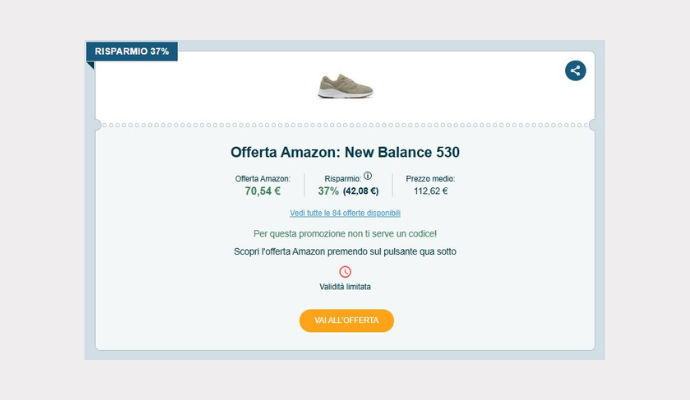Go to the offer with VAI ALL'OFFERTA
Image resolution: width=690 pixels, height=400 pixels.
(346, 320)
